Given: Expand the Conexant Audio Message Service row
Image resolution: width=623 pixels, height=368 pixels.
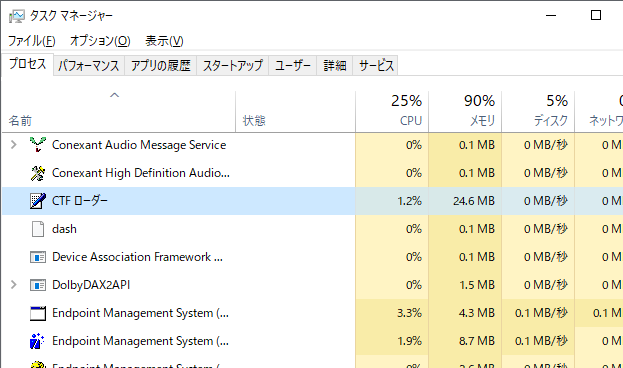Looking at the screenshot, I should point(14,145).
